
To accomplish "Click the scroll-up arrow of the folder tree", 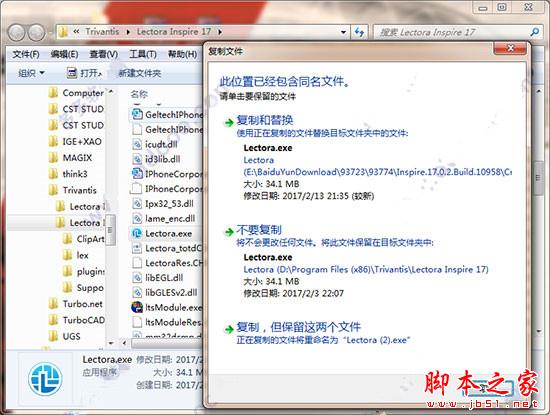I will tap(111, 92).
